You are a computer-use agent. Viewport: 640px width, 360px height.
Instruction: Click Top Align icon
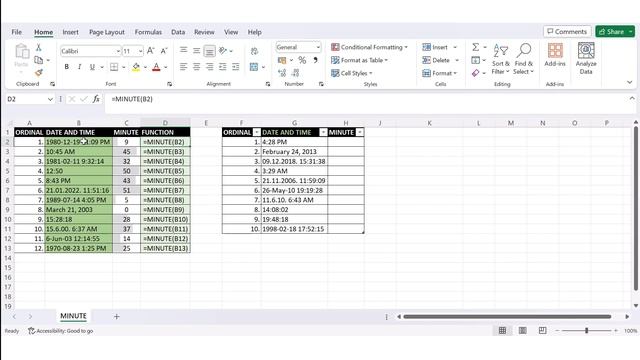tap(184, 50)
